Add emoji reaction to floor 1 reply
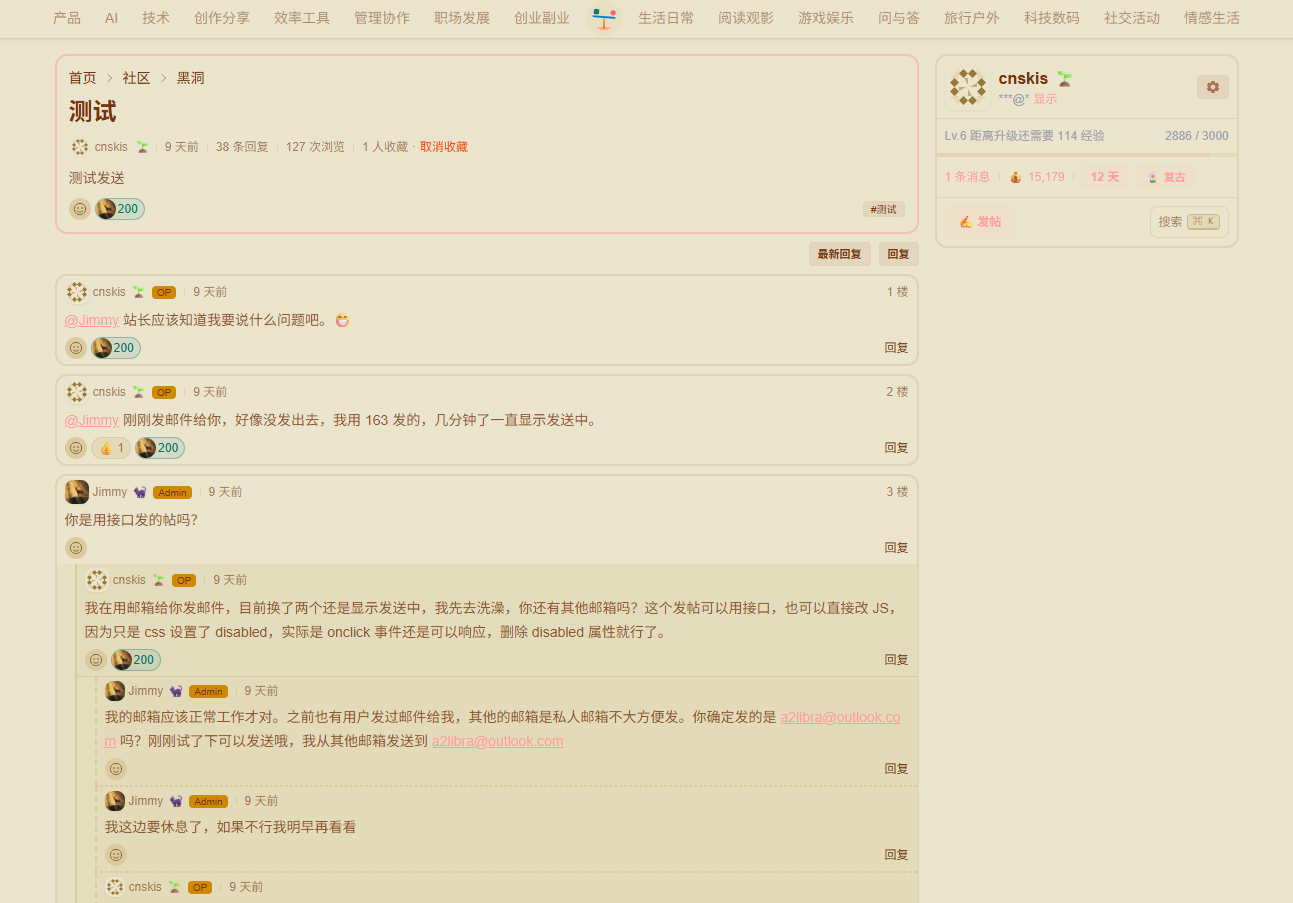The width and height of the screenshot is (1293, 903). pyautogui.click(x=76, y=348)
